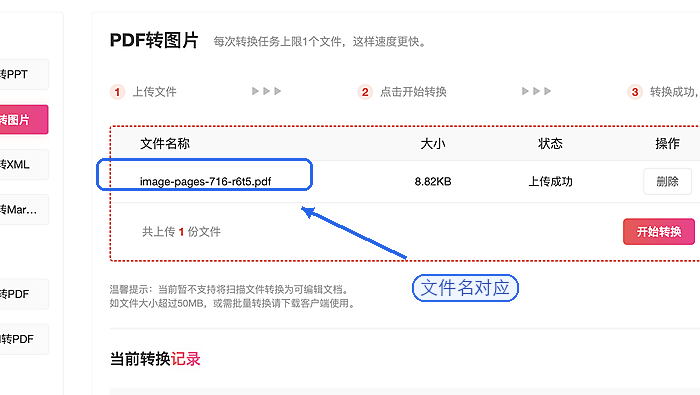Click the 当前转换记录 section heading
Screen dimensions: 700x395
155,359
